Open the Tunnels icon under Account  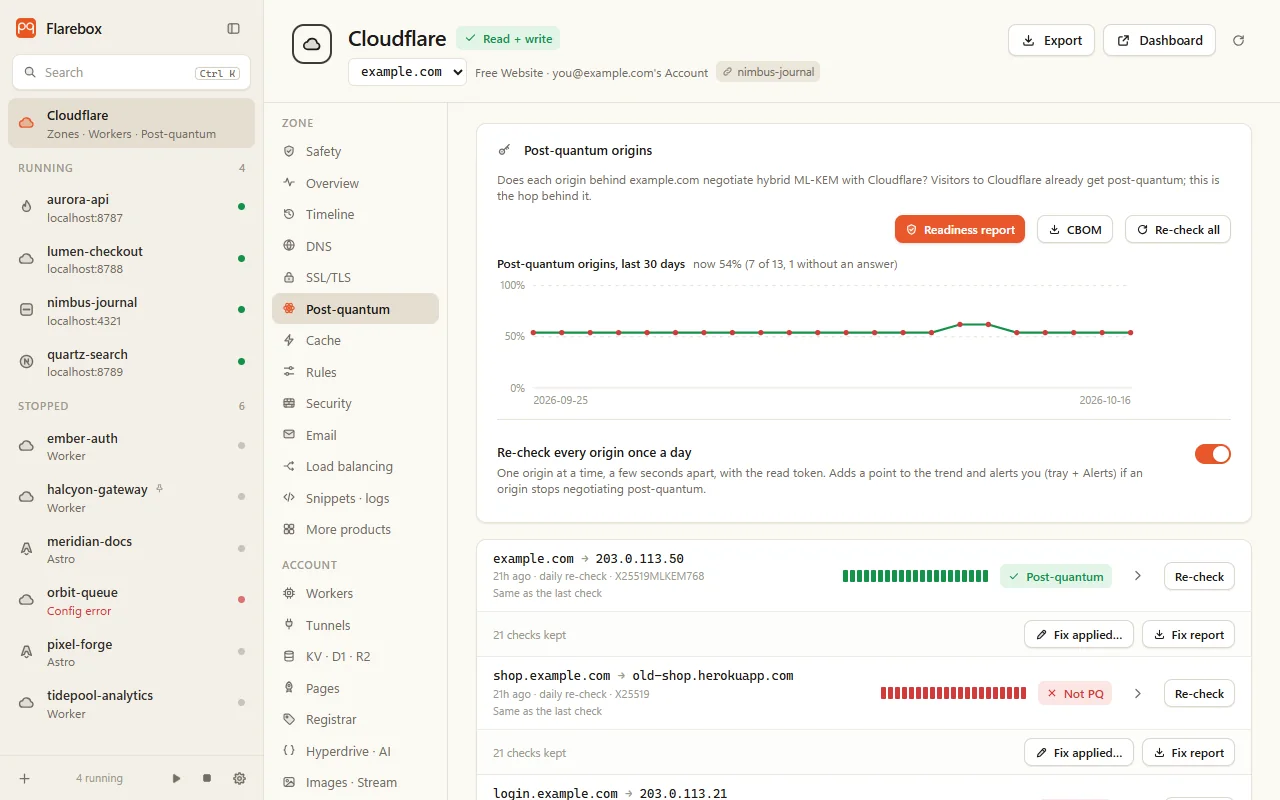tap(289, 625)
